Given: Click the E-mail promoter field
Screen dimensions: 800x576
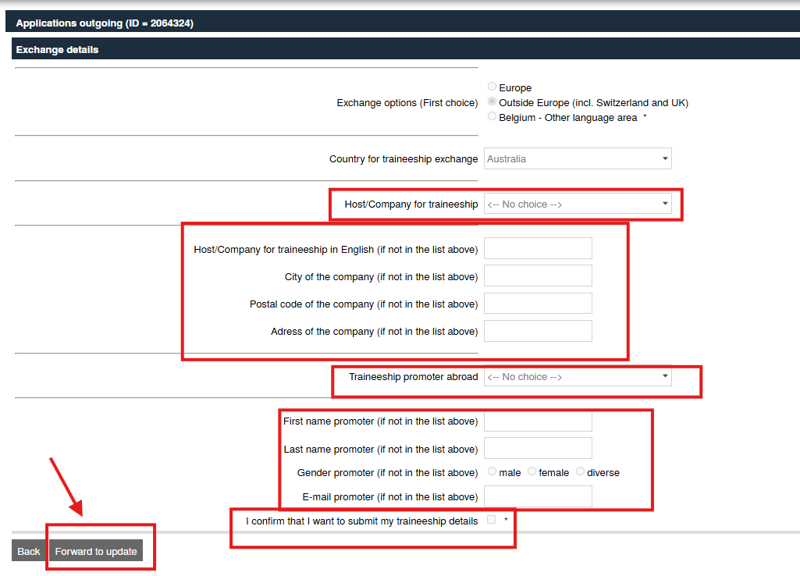Looking at the screenshot, I should [x=538, y=497].
